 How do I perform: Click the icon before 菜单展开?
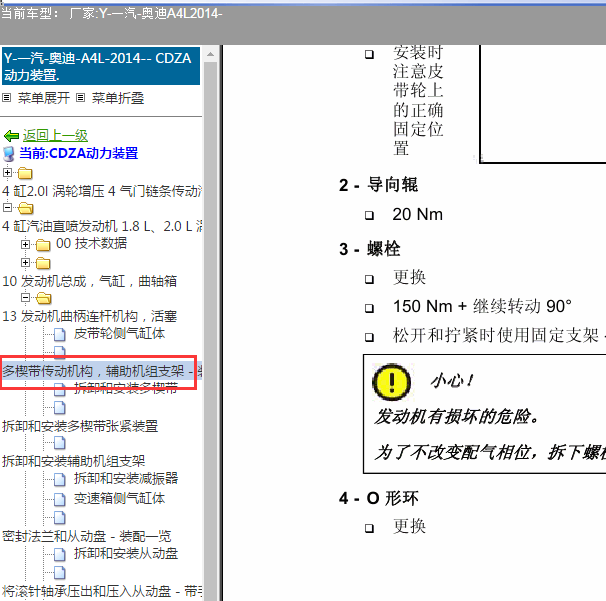click(x=6, y=97)
